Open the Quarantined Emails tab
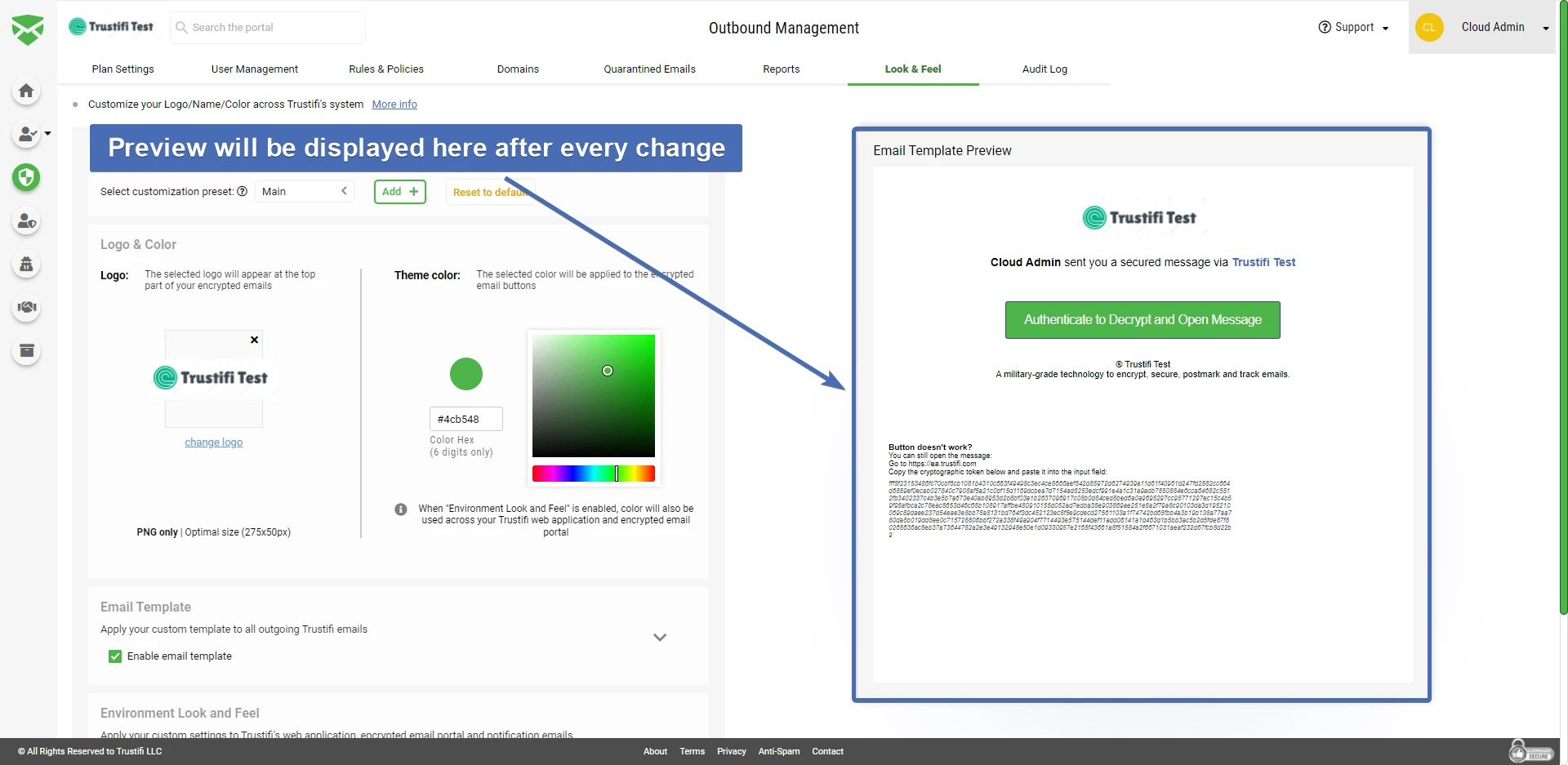 pyautogui.click(x=648, y=69)
